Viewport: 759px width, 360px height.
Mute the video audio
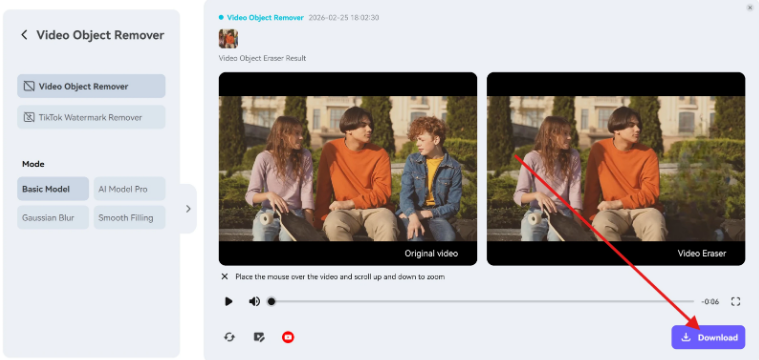point(254,301)
